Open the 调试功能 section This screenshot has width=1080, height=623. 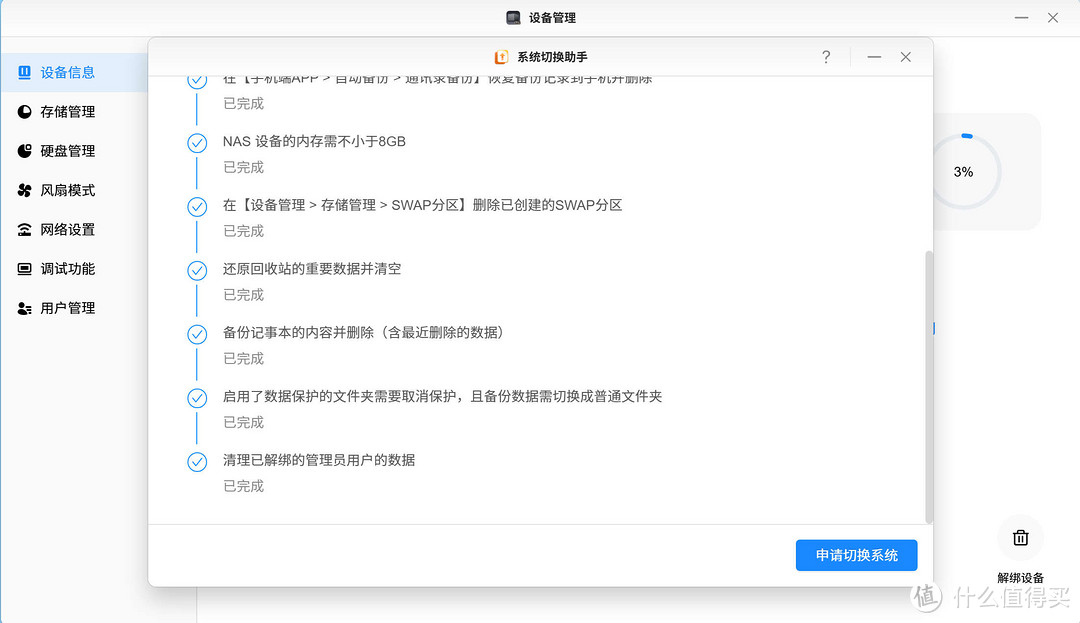click(x=24, y=268)
